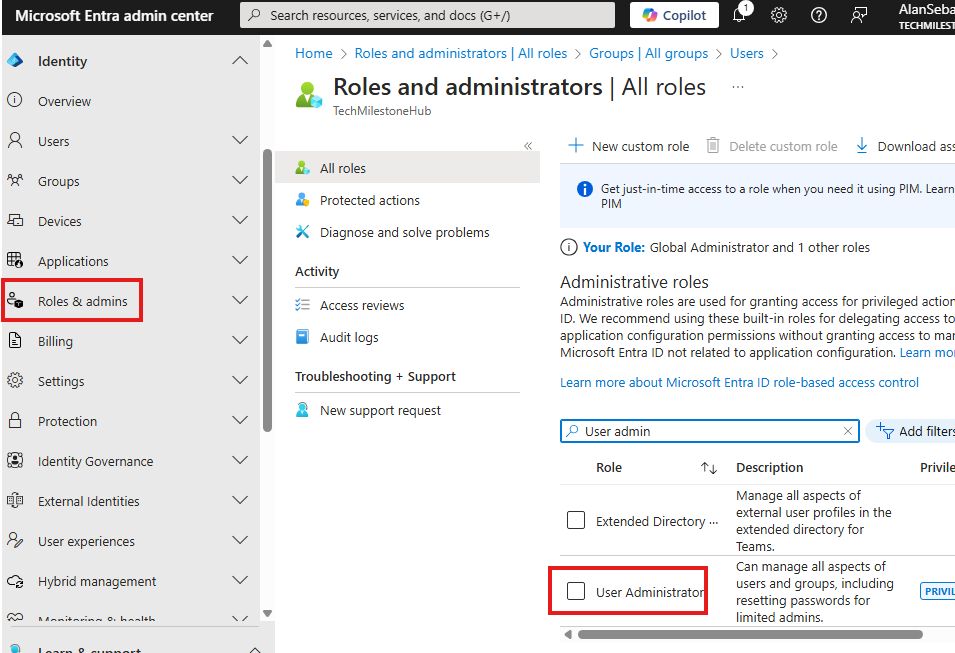Click the role search box containing User admin

[x=710, y=431]
